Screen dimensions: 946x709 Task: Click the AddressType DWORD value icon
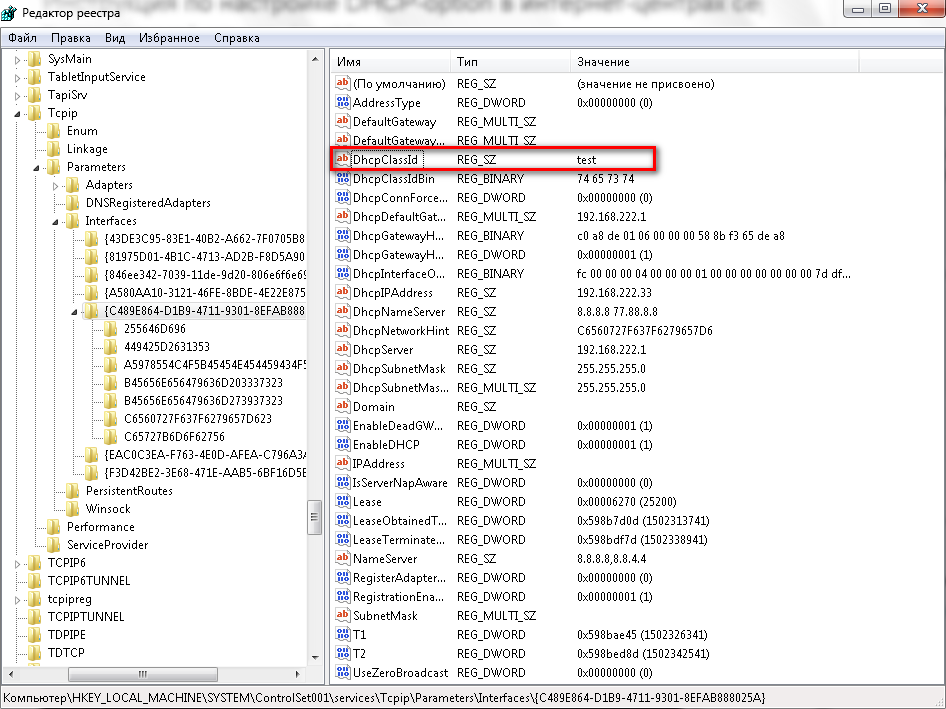[342, 103]
